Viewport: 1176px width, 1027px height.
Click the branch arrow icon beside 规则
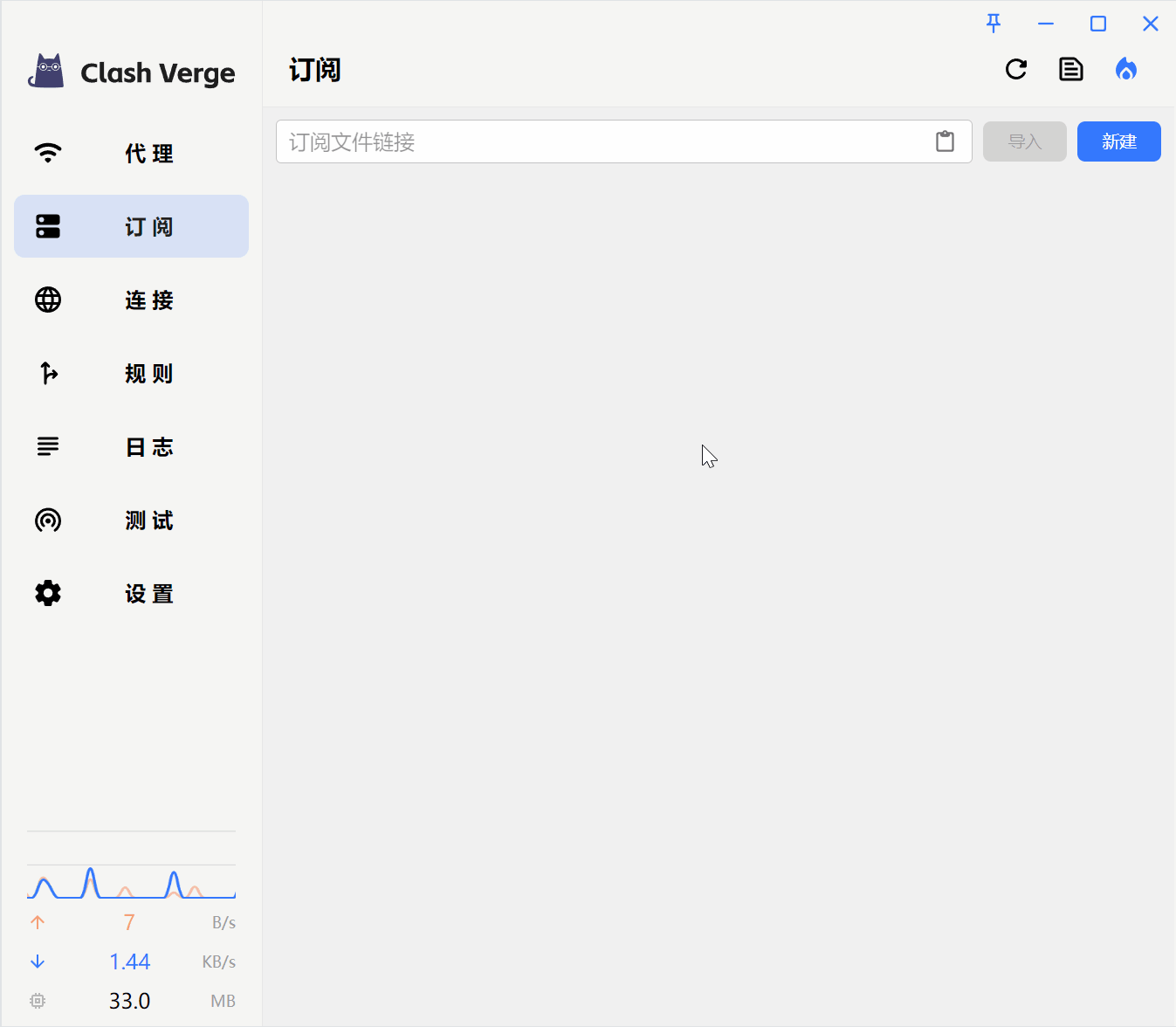click(x=48, y=373)
